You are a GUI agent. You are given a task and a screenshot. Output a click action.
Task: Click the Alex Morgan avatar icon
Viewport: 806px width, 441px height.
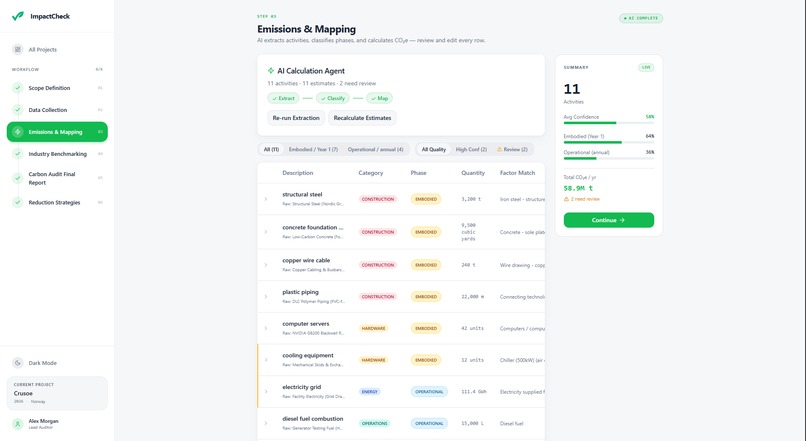click(18, 424)
